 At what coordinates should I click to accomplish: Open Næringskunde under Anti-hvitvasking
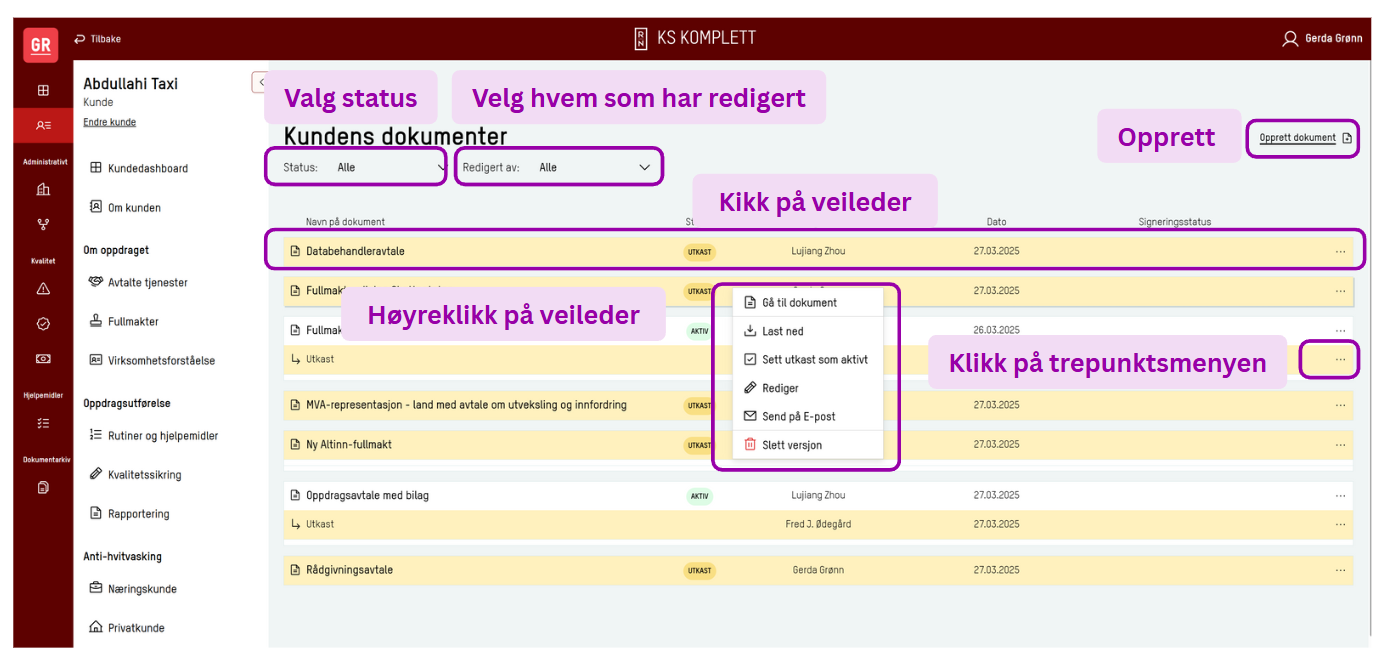pyautogui.click(x=133, y=588)
